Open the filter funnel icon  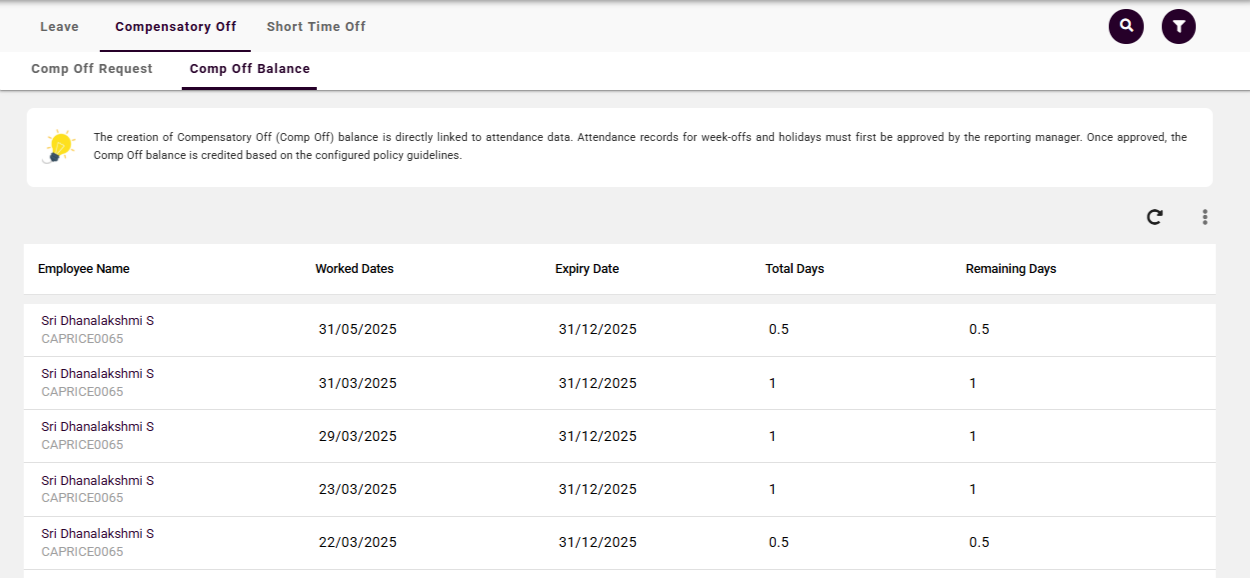1178,26
